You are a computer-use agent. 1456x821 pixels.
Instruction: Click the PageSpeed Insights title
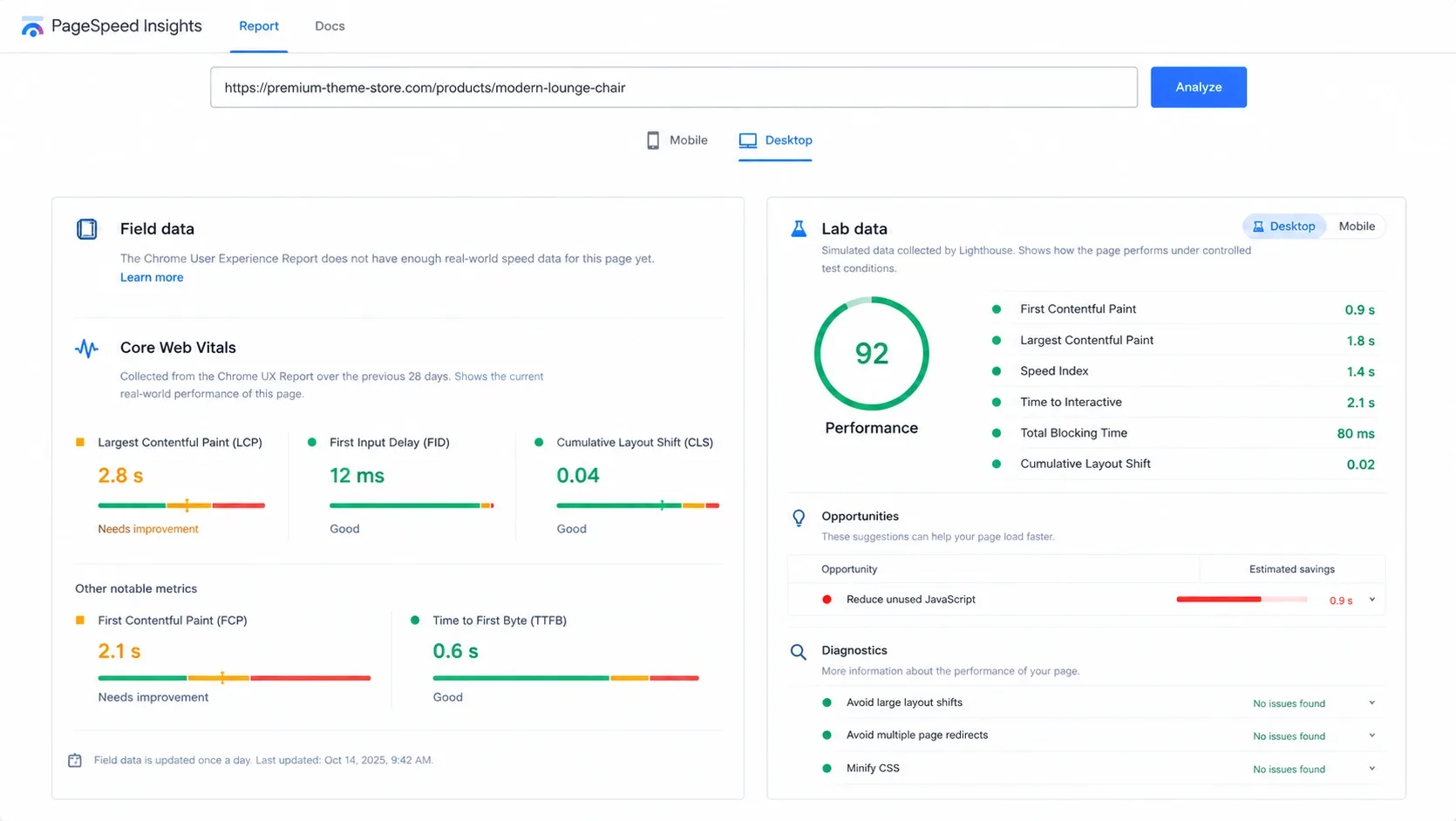126,26
